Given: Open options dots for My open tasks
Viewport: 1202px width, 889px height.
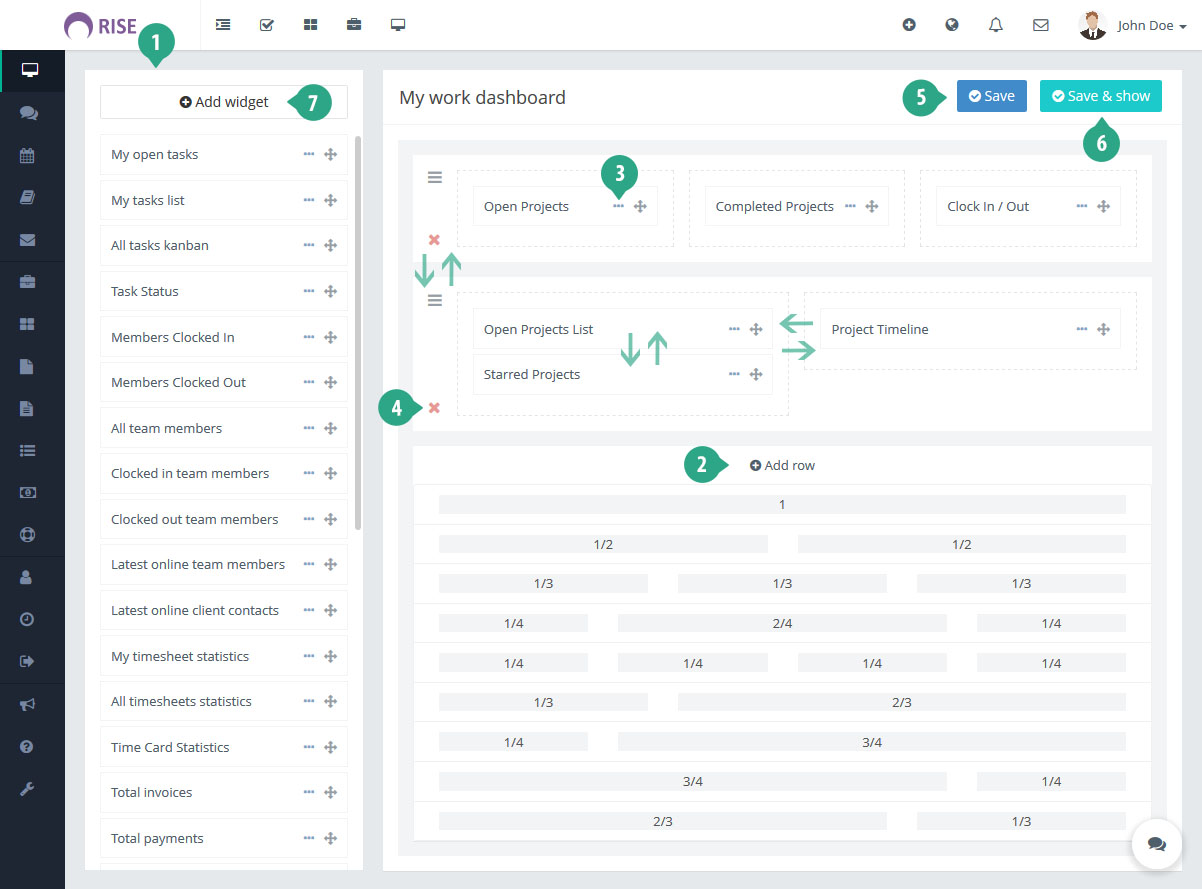Looking at the screenshot, I should pyautogui.click(x=308, y=155).
